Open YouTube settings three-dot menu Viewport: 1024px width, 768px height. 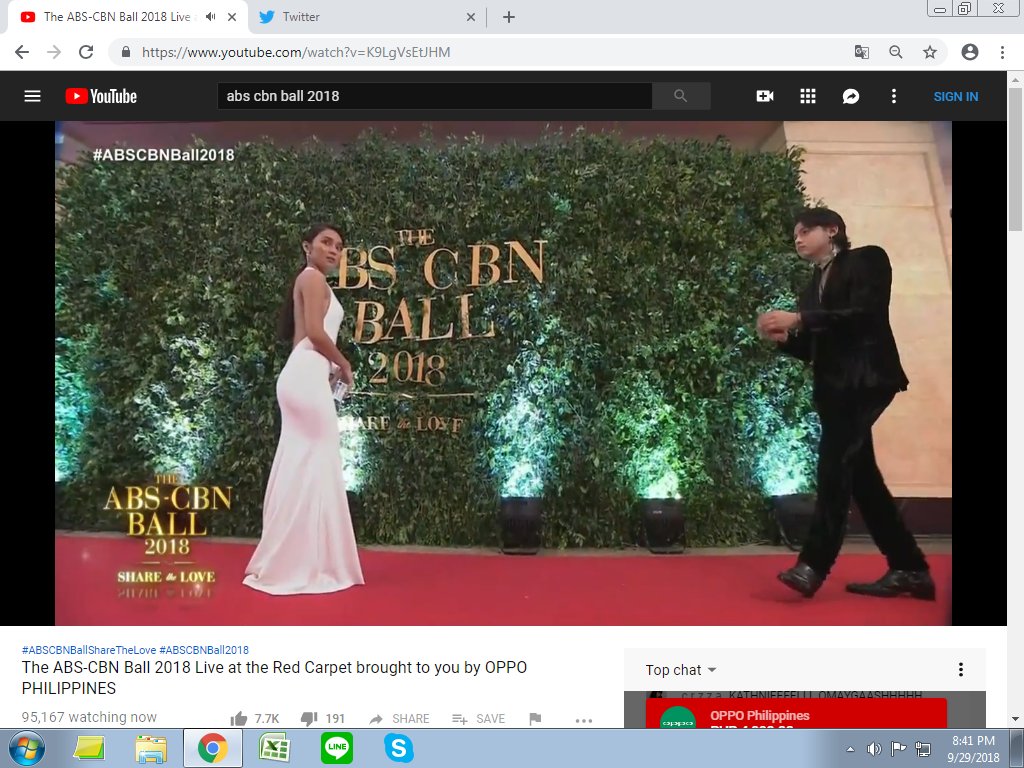[x=893, y=96]
